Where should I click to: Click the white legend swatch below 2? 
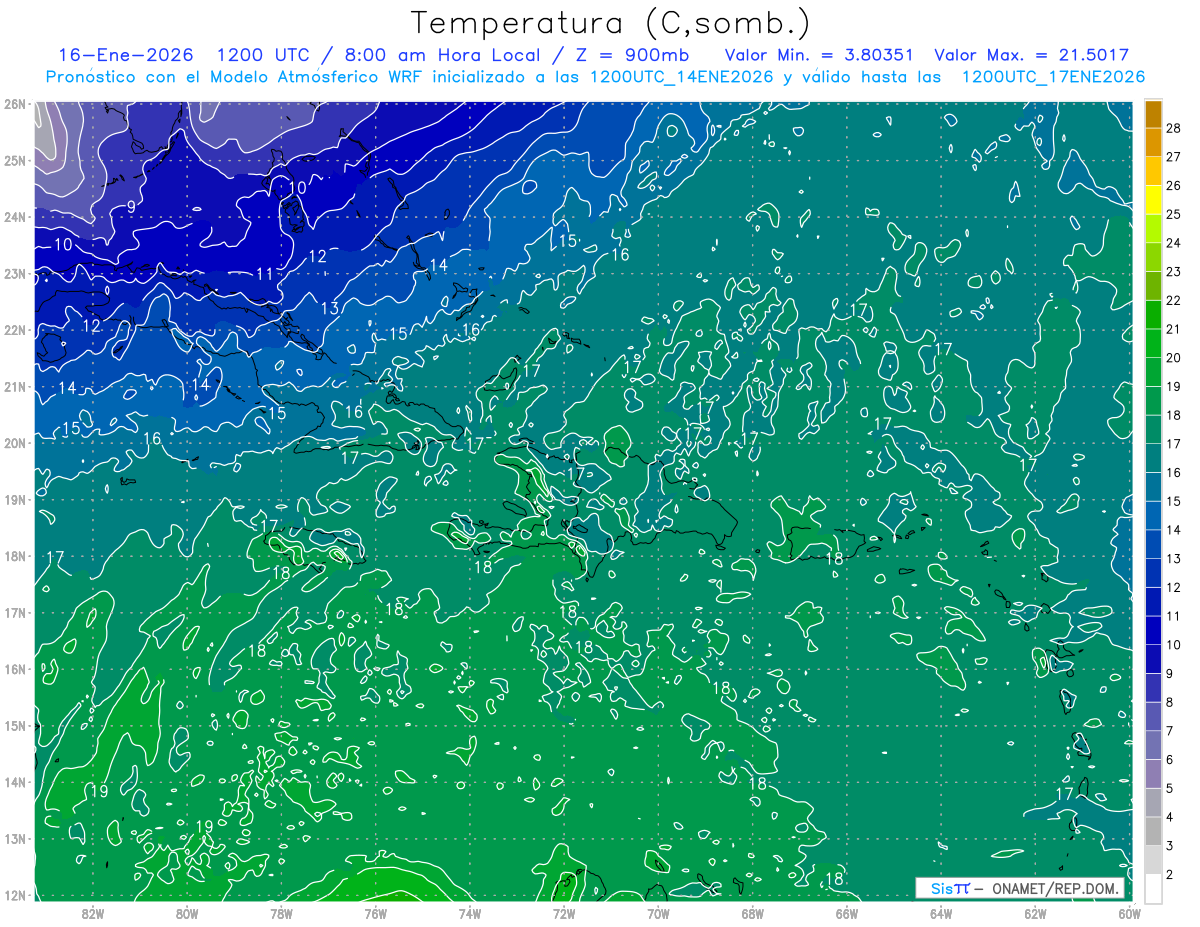1153,888
